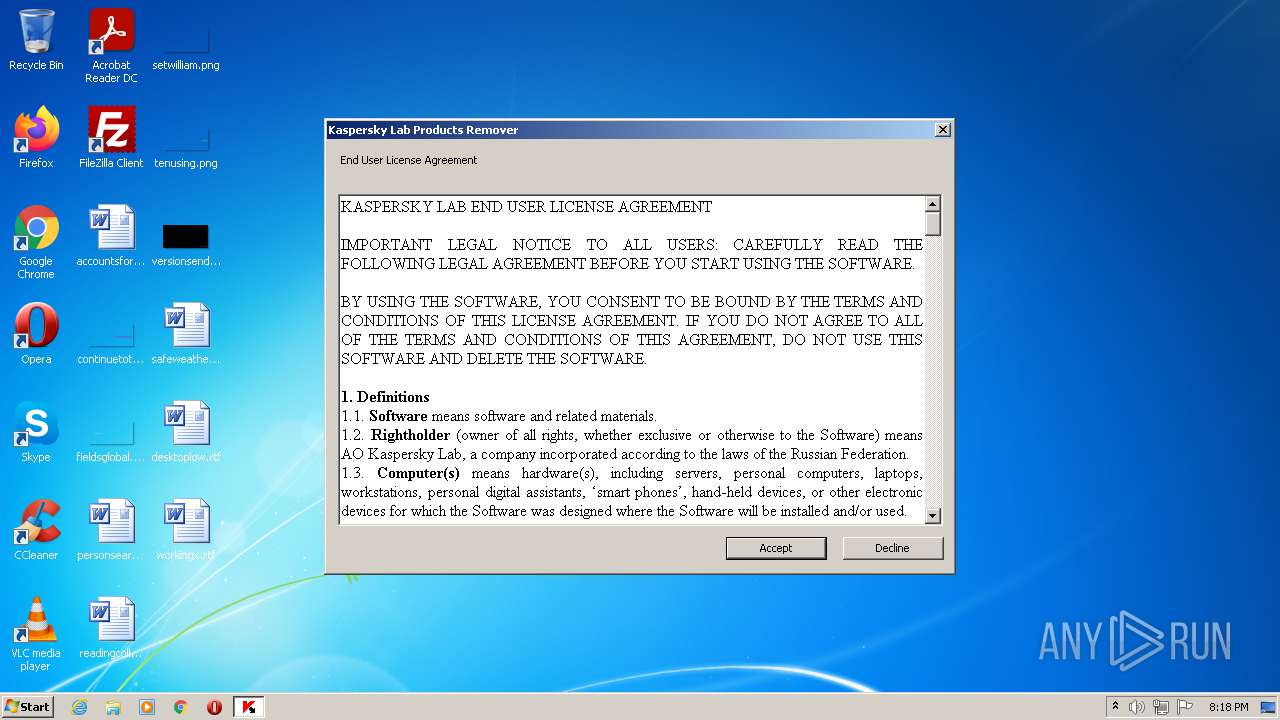Select the setwilliam.png desktop file
The image size is (1280, 720).
[x=186, y=45]
